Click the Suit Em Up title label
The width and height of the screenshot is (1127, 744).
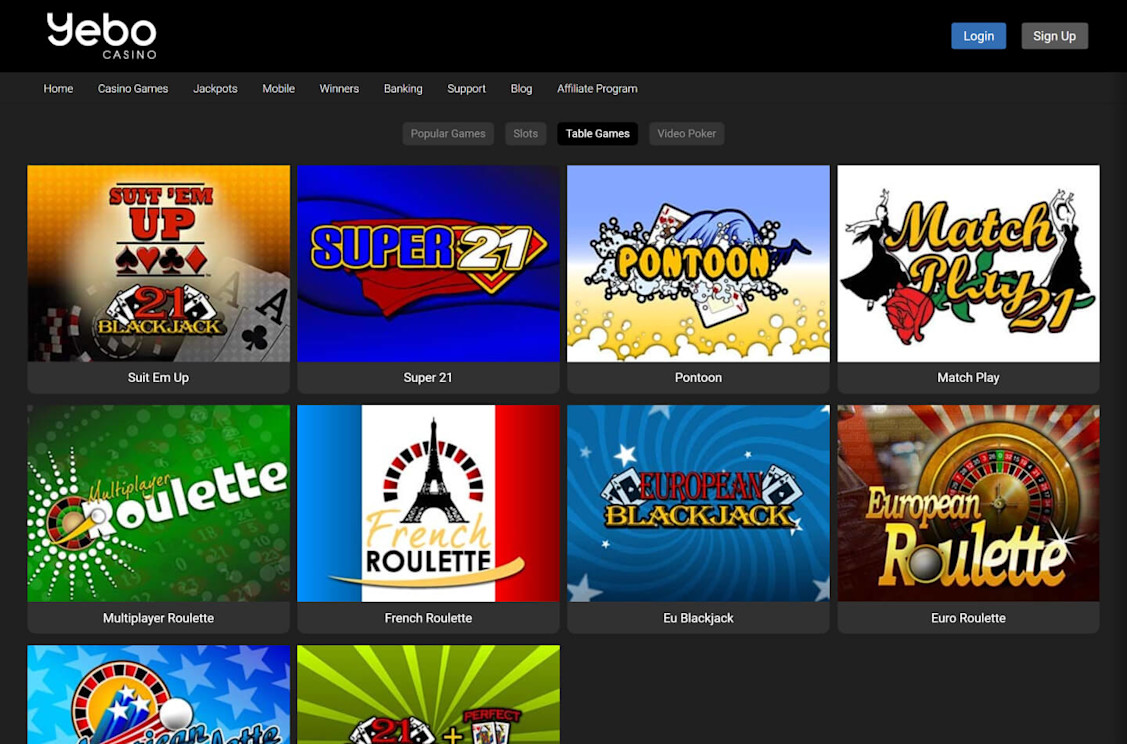coord(158,377)
